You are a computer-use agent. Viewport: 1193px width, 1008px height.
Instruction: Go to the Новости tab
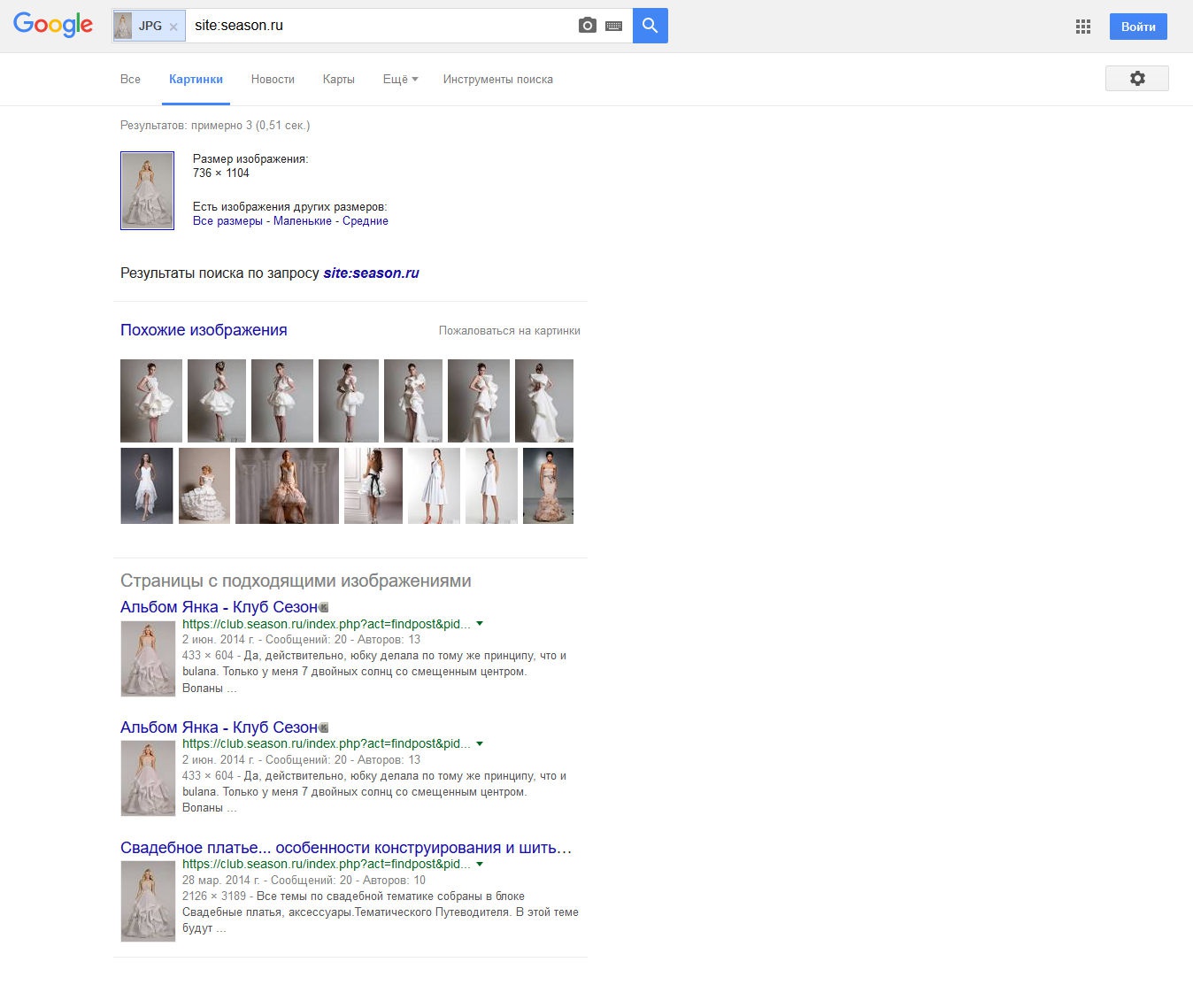pyautogui.click(x=273, y=80)
